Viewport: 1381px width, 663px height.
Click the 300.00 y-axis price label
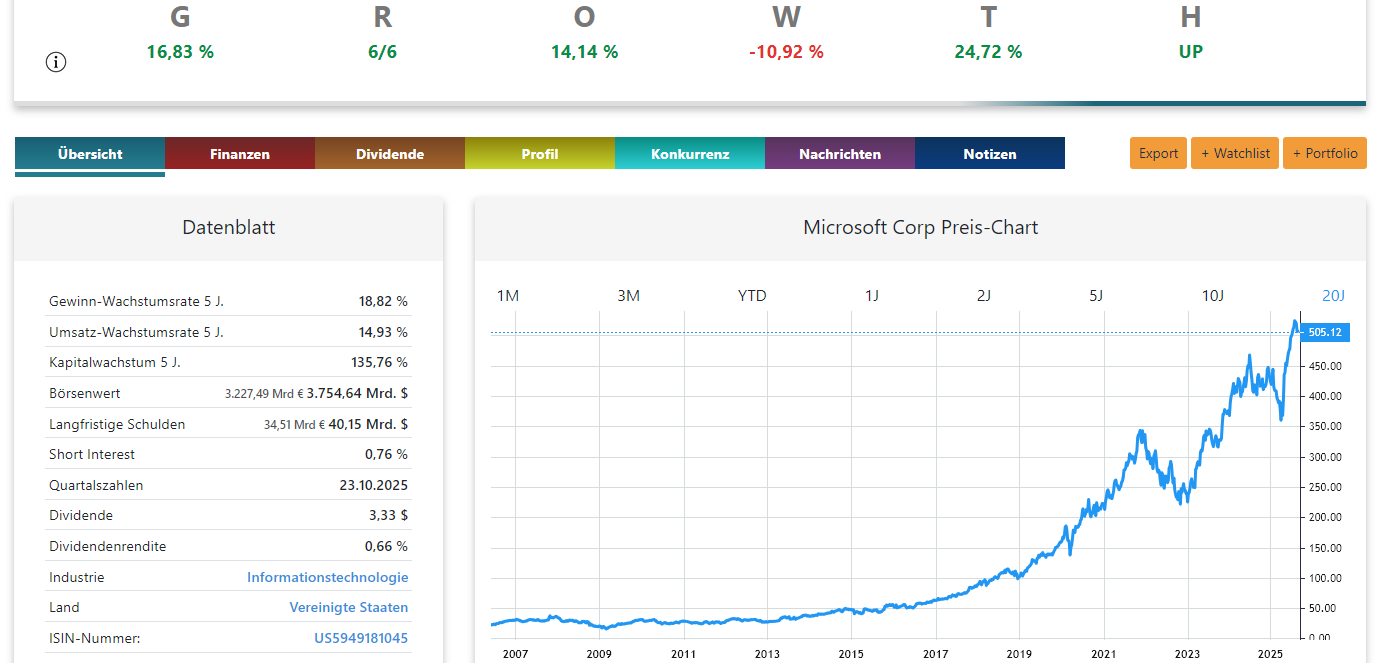1324,457
